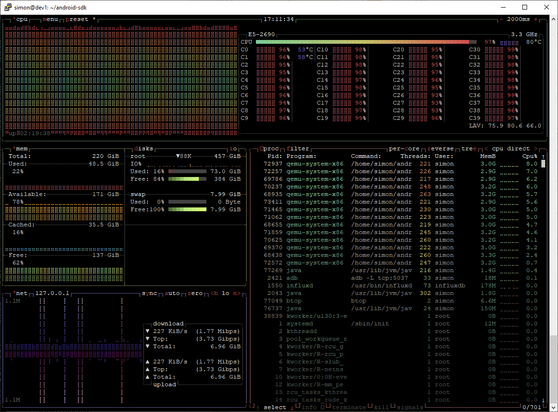This screenshot has height=412, width=558.
Task: Toggle per-core CPU usage in proc
Action: [404, 149]
